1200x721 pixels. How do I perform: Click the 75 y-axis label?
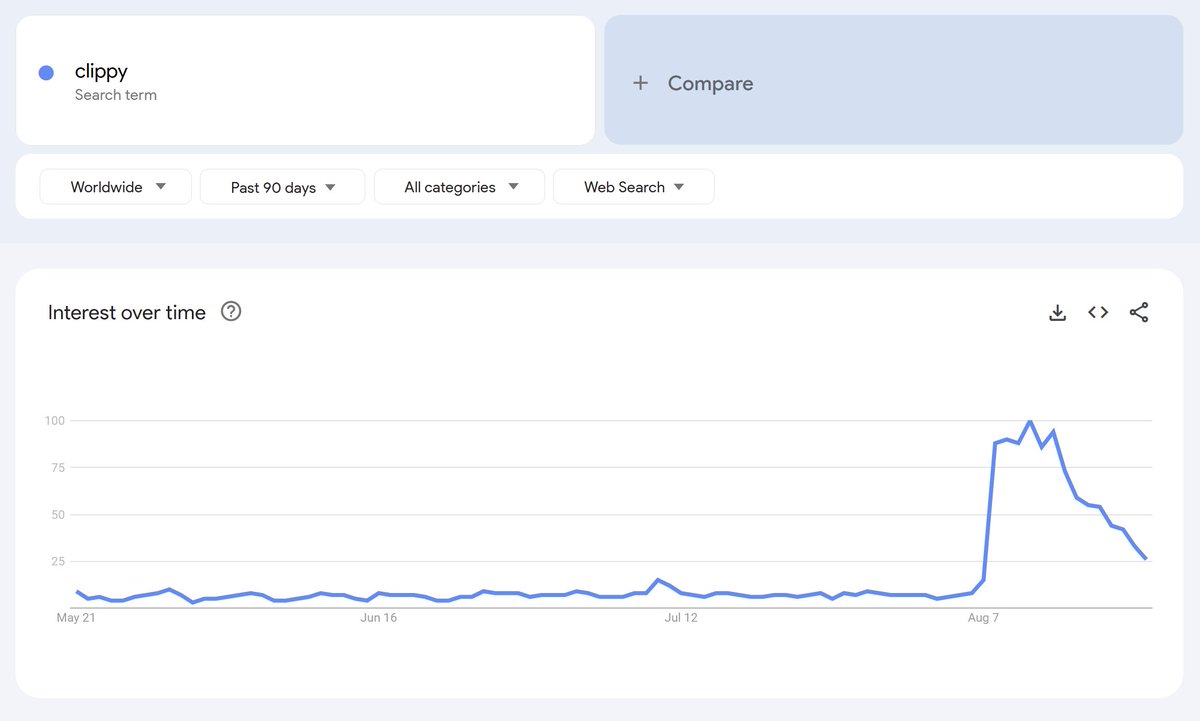point(58,468)
